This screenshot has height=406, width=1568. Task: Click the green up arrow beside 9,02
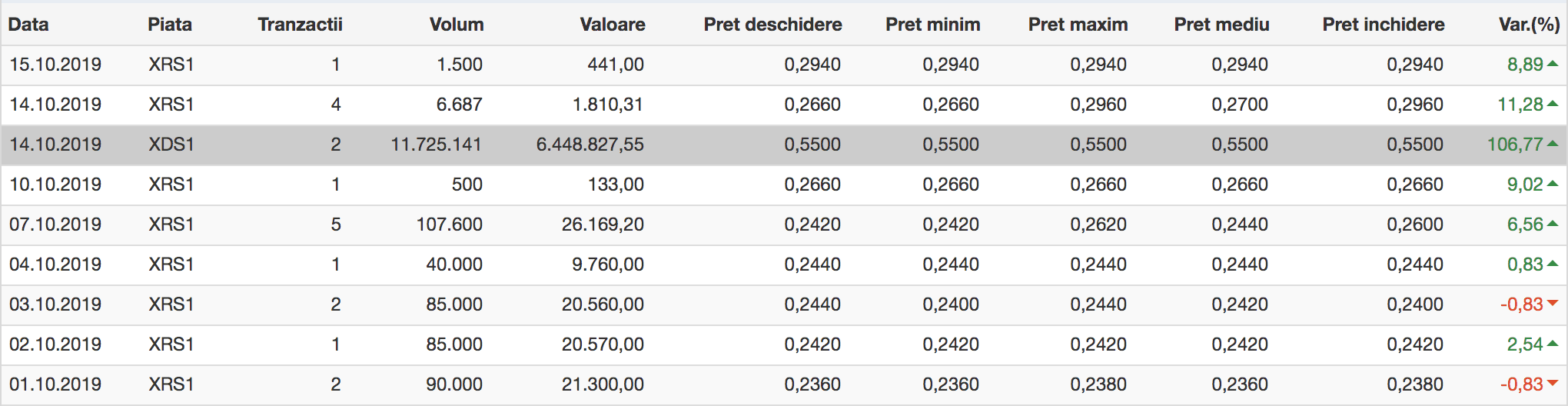(1553, 184)
